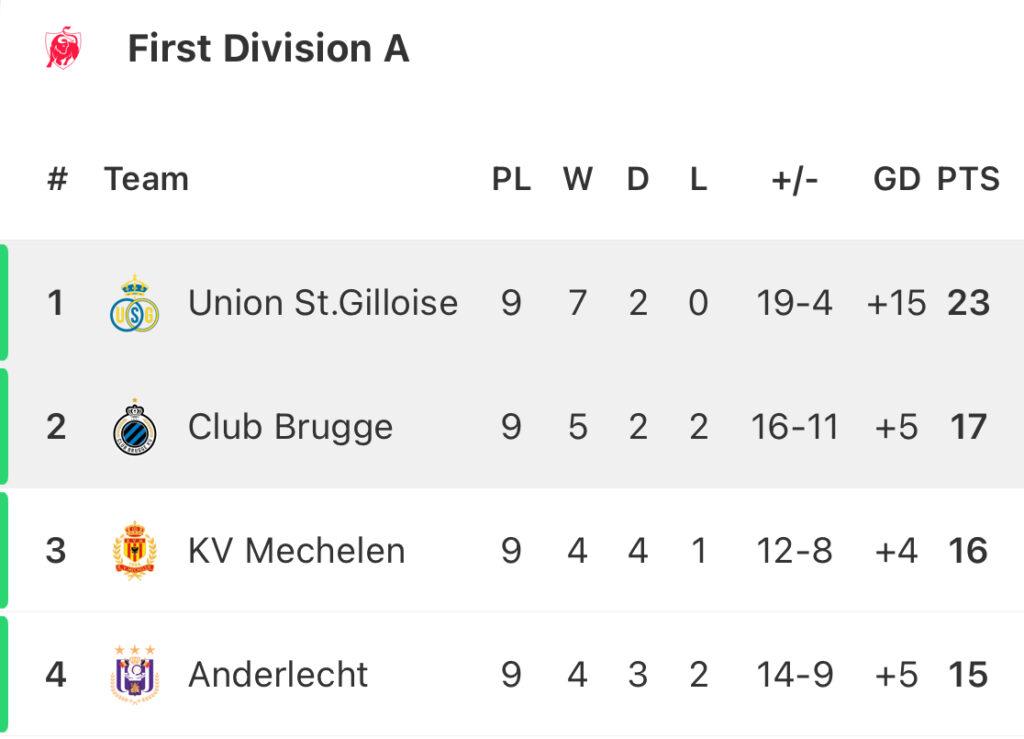Sort table by GD column header

point(897,179)
